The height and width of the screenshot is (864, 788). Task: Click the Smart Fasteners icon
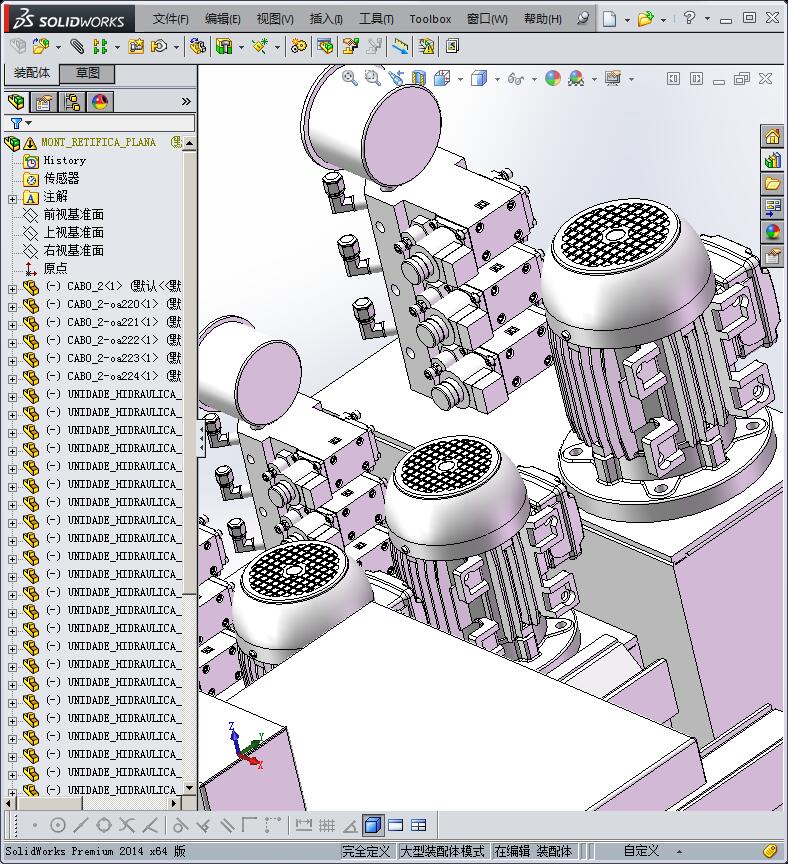(x=136, y=46)
